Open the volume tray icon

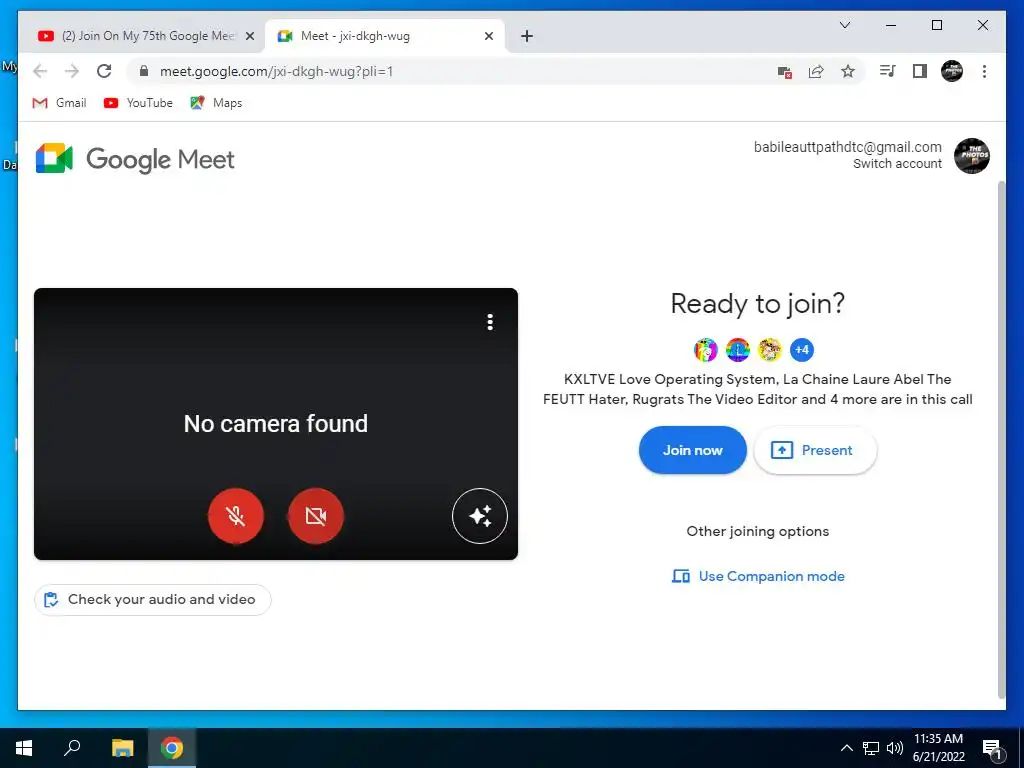[x=895, y=748]
